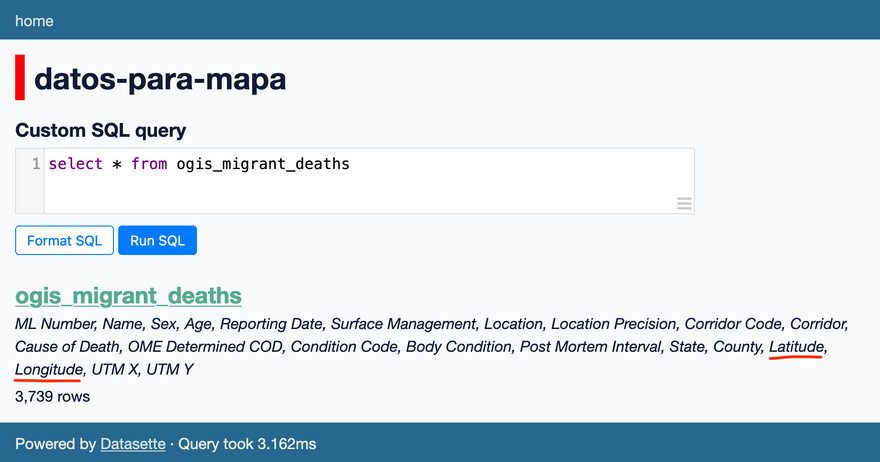880x462 pixels.
Task: Click the 3,739 rows count text
Action: 52,396
